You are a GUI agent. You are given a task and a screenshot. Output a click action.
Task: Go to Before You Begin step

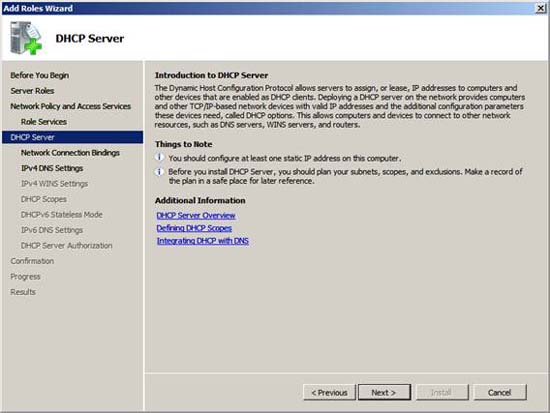pos(40,75)
